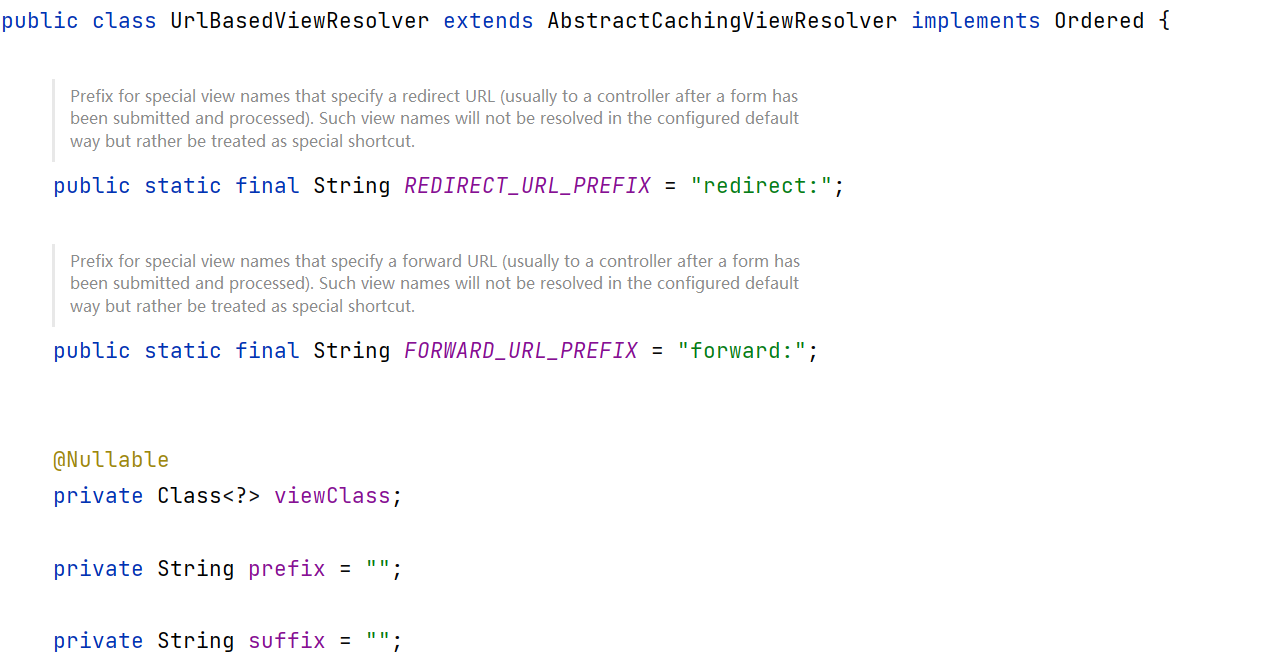Click the rendered doc comment about redirect URL

(x=434, y=119)
